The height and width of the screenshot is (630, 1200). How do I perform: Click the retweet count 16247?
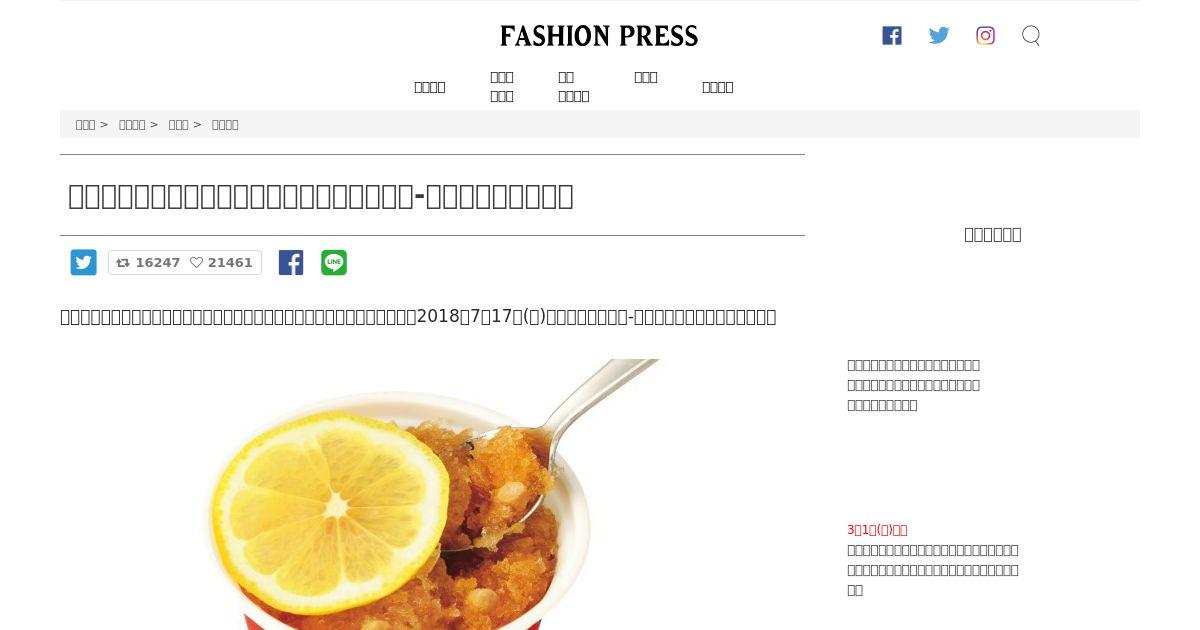point(148,263)
